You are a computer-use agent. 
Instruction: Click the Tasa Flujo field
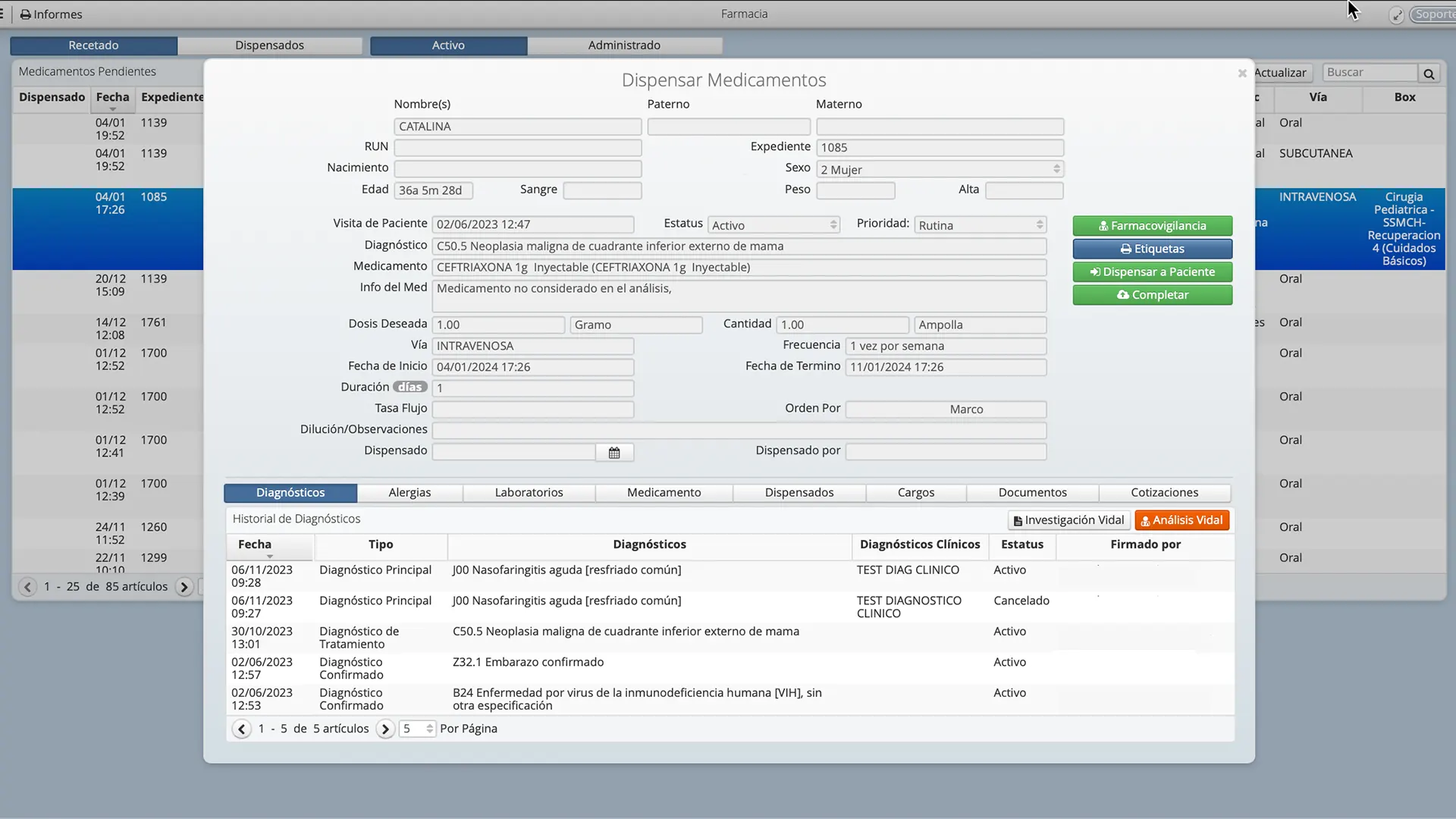(x=532, y=409)
